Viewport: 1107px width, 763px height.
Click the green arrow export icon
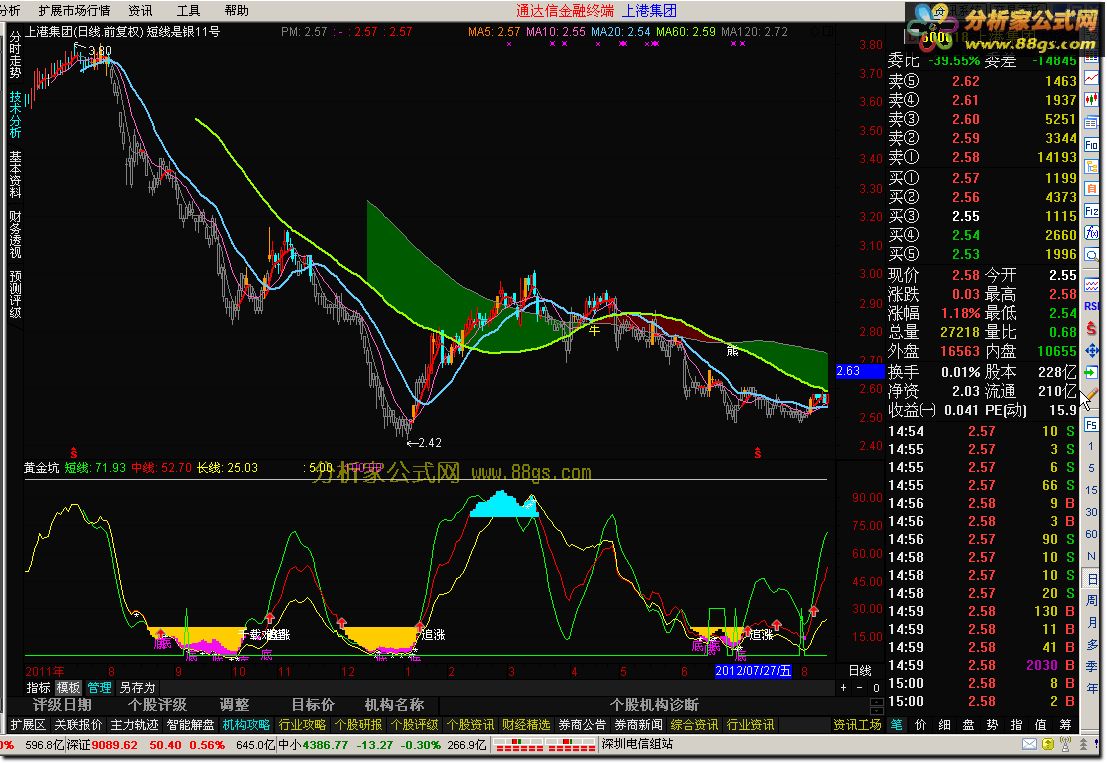1091,372
